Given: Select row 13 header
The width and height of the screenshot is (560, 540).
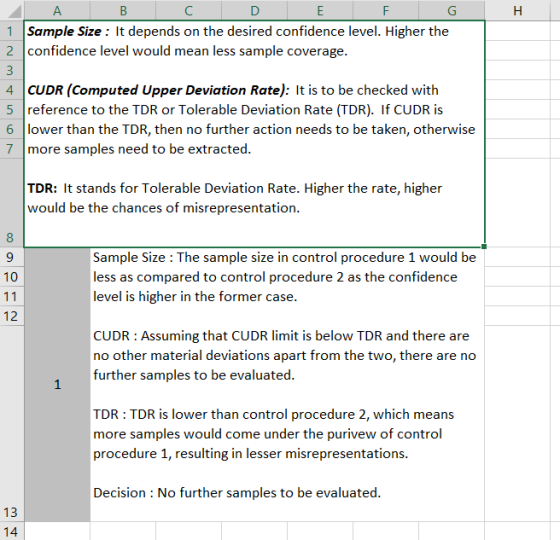Looking at the screenshot, I should coord(12,424).
